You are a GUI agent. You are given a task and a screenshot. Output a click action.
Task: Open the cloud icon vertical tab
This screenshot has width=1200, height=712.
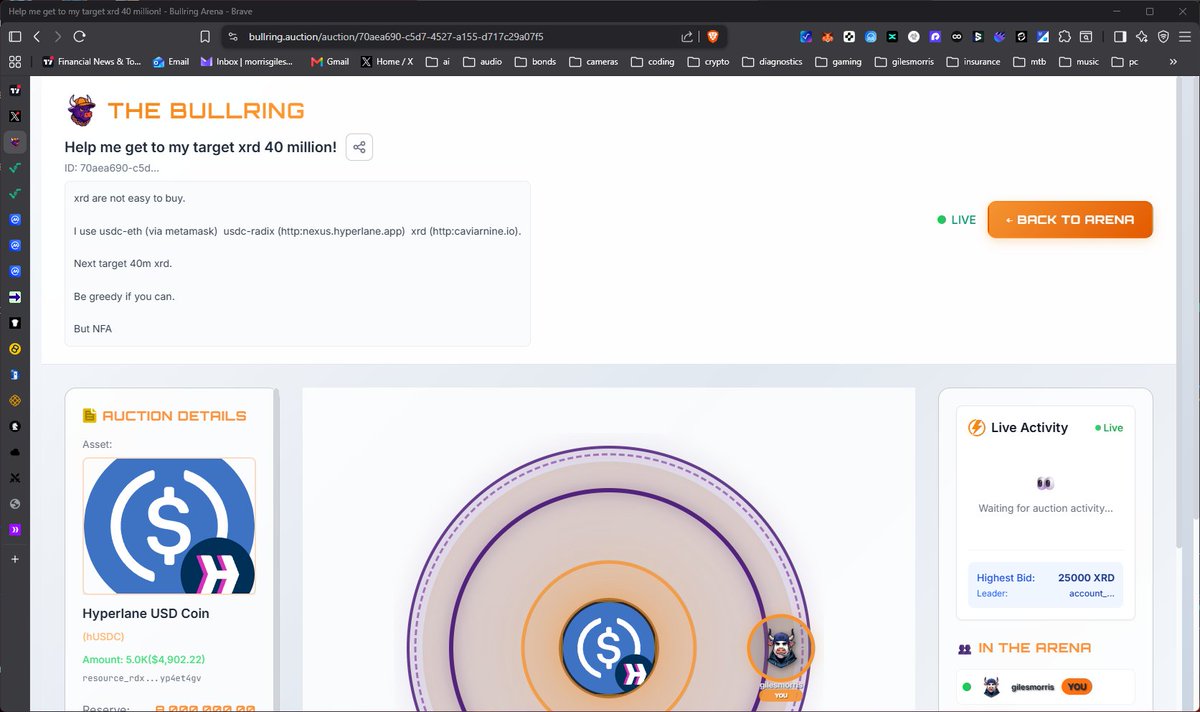[x=15, y=452]
